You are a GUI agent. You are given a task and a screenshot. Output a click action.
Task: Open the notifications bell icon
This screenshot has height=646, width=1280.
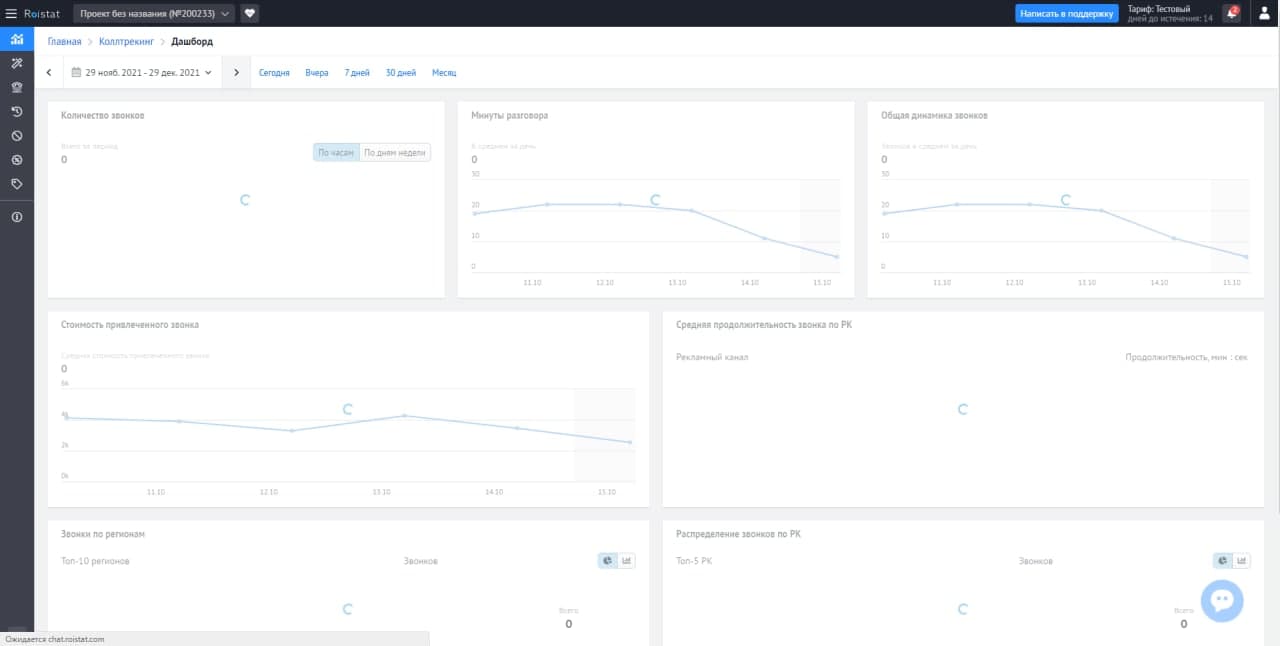click(x=1232, y=14)
